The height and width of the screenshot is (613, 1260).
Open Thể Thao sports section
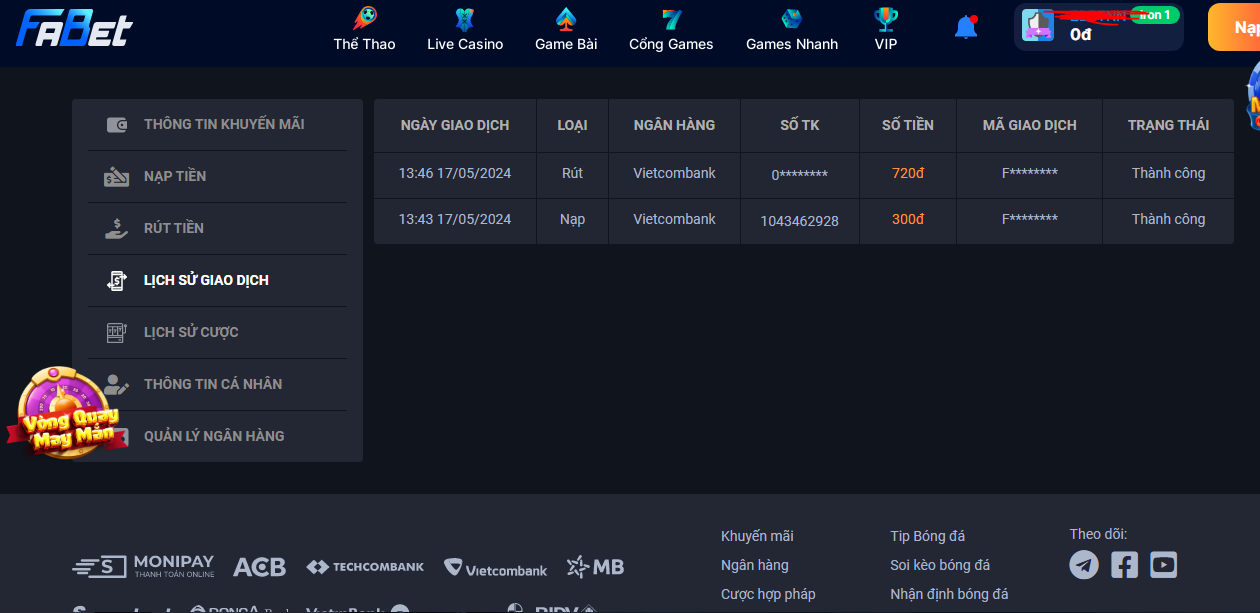coord(364,30)
